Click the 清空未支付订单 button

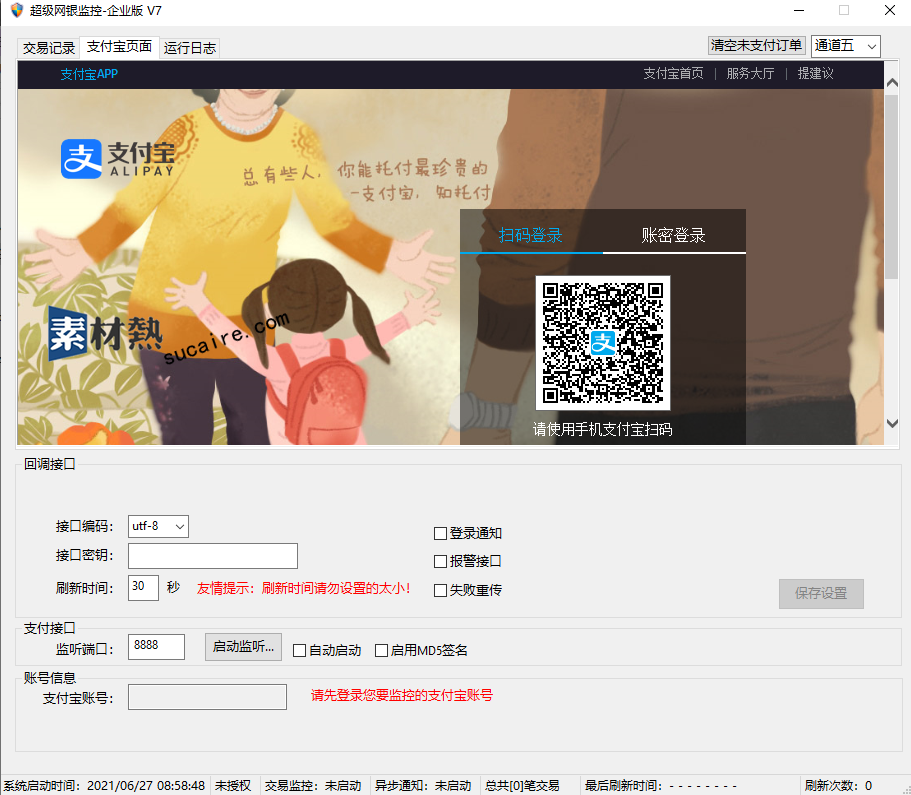pos(756,45)
